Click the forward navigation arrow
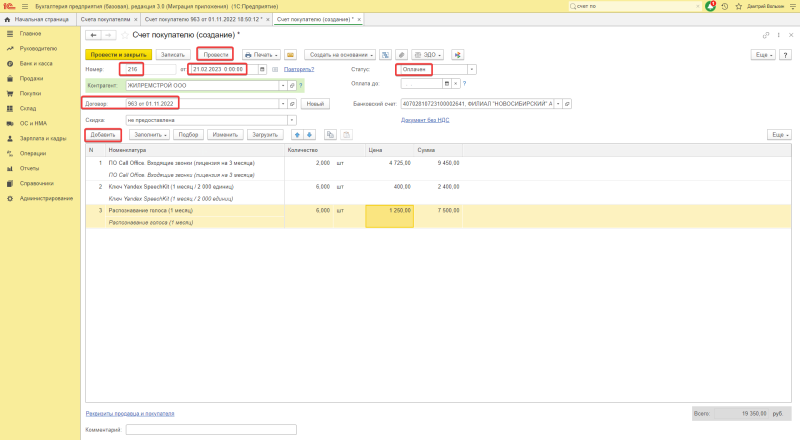This screenshot has height=440, width=800. pyautogui.click(x=108, y=35)
